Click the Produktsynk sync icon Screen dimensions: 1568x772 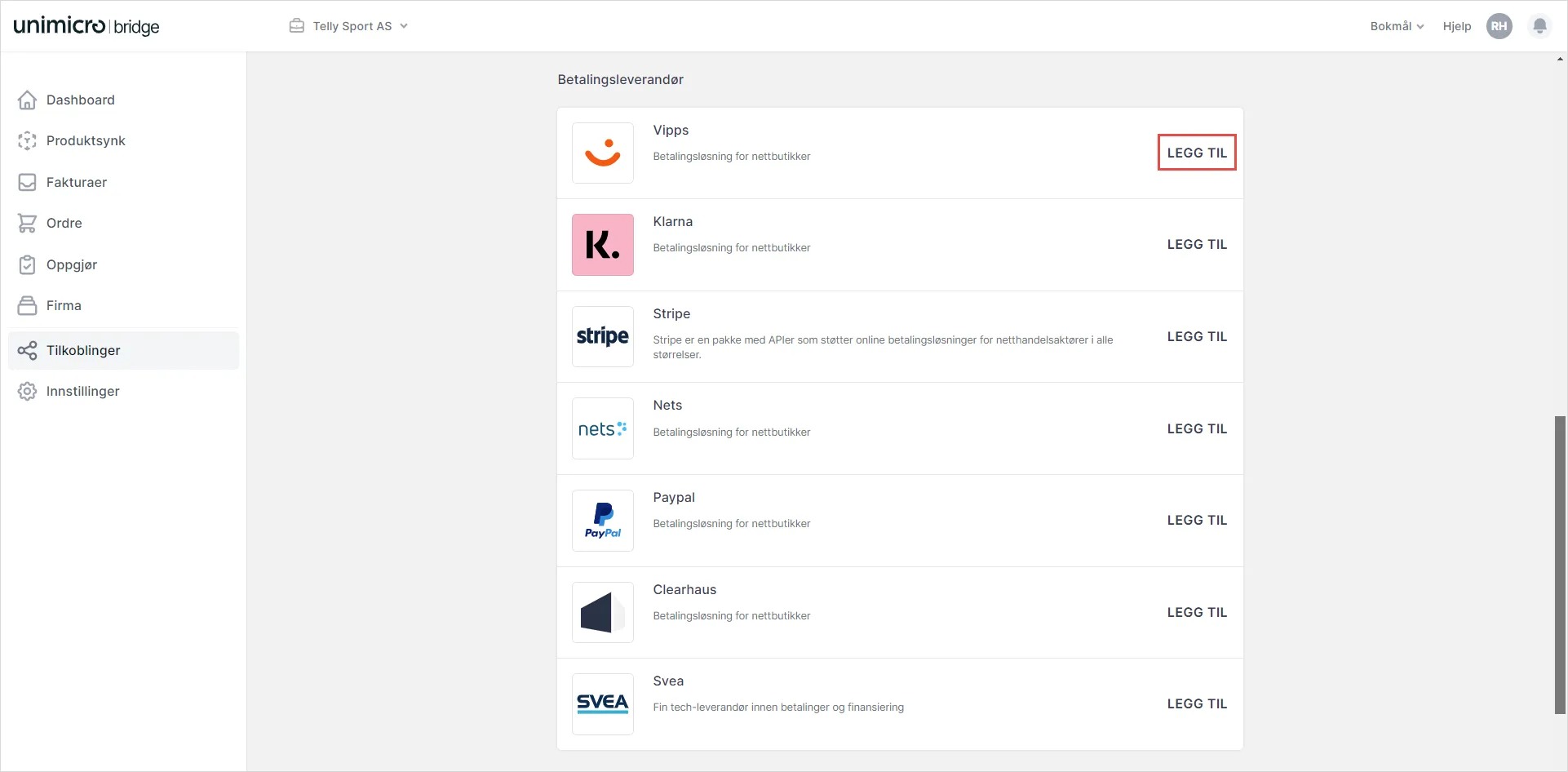pyautogui.click(x=27, y=140)
